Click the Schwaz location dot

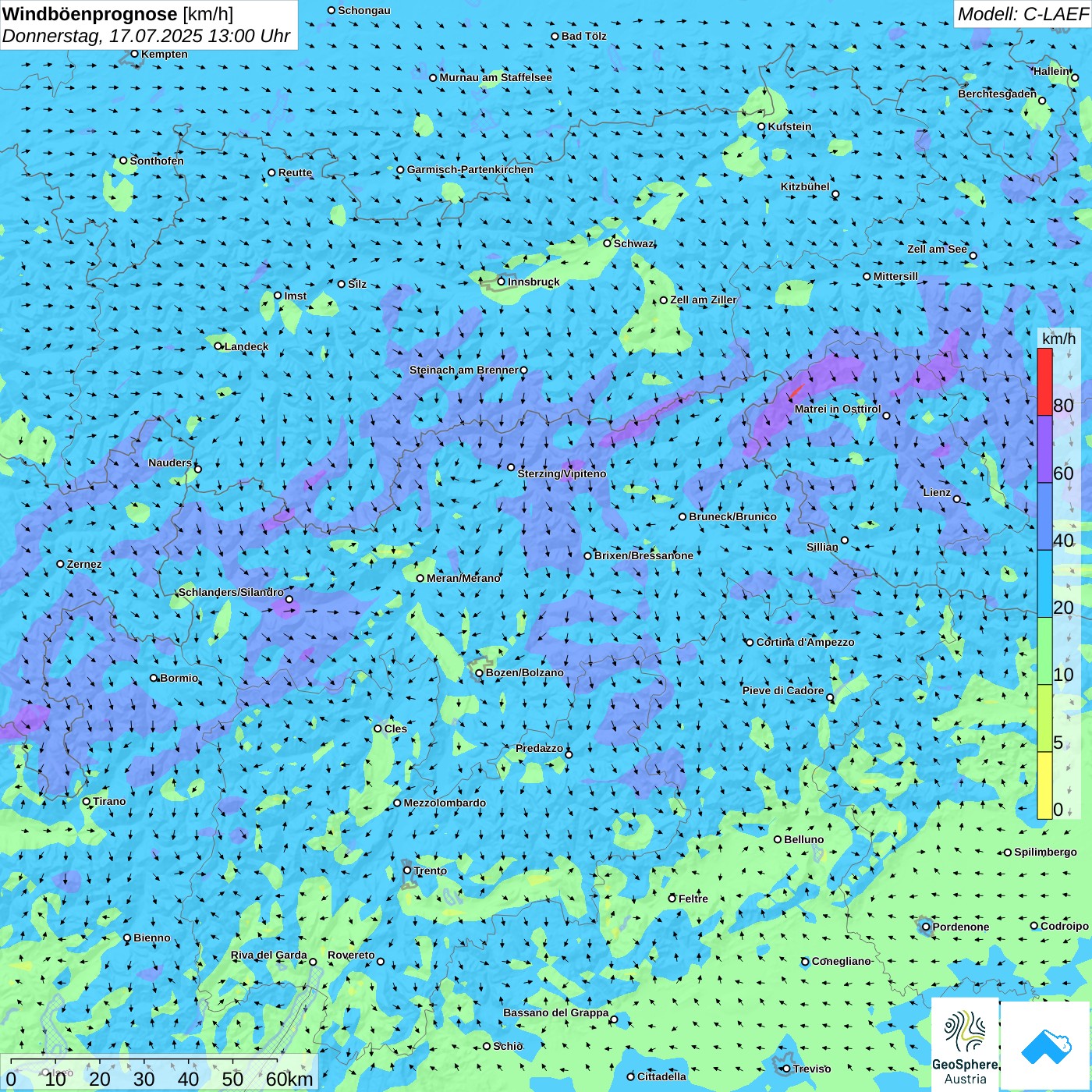pyautogui.click(x=607, y=243)
